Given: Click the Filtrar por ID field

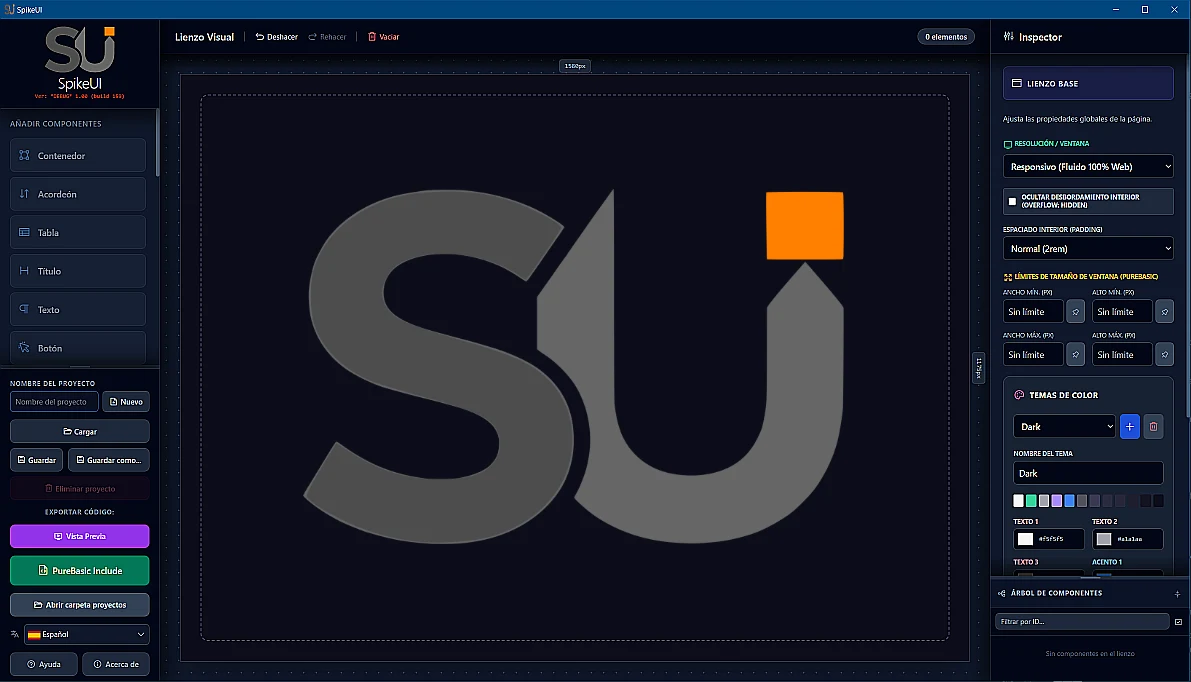Looking at the screenshot, I should 1082,621.
